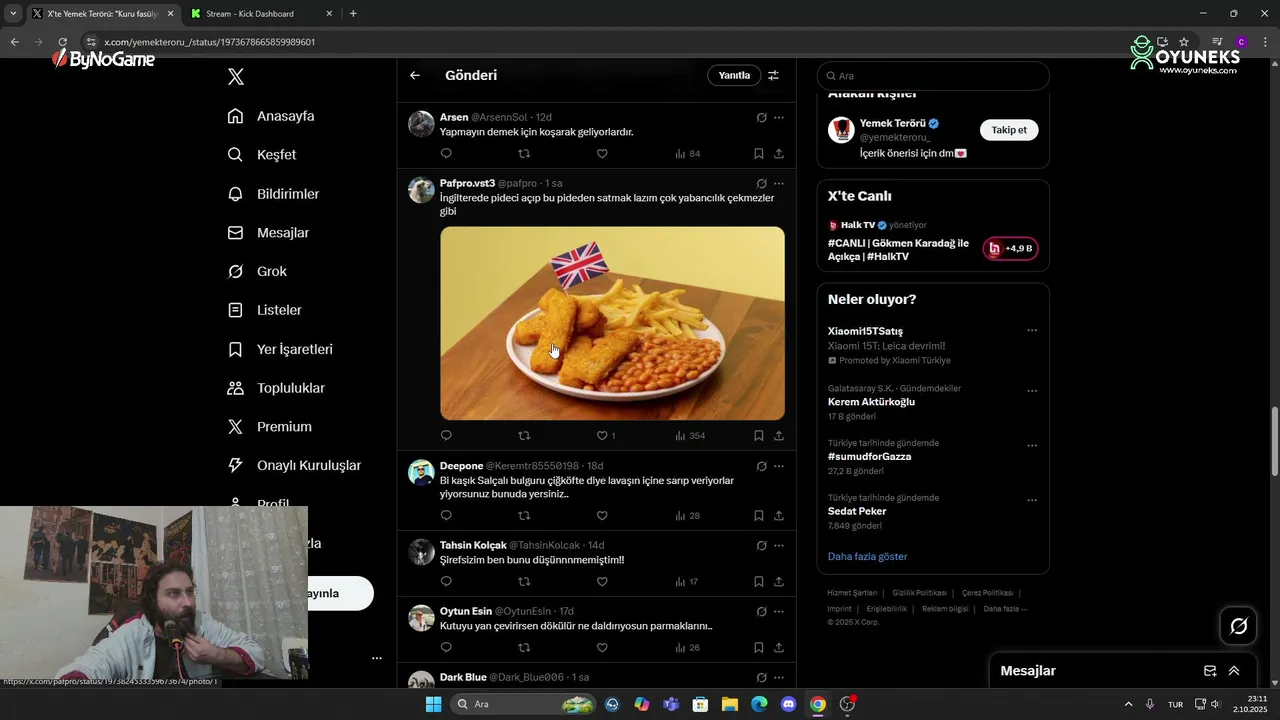Switch to Stream - Kick Dashboard tab
Image resolution: width=1280 pixels, height=720 pixels.
click(262, 14)
